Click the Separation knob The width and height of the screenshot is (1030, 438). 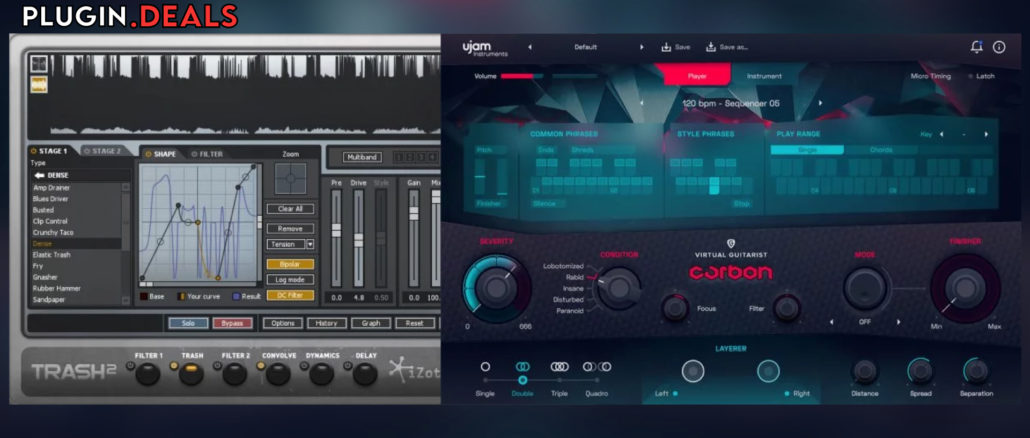point(976,372)
